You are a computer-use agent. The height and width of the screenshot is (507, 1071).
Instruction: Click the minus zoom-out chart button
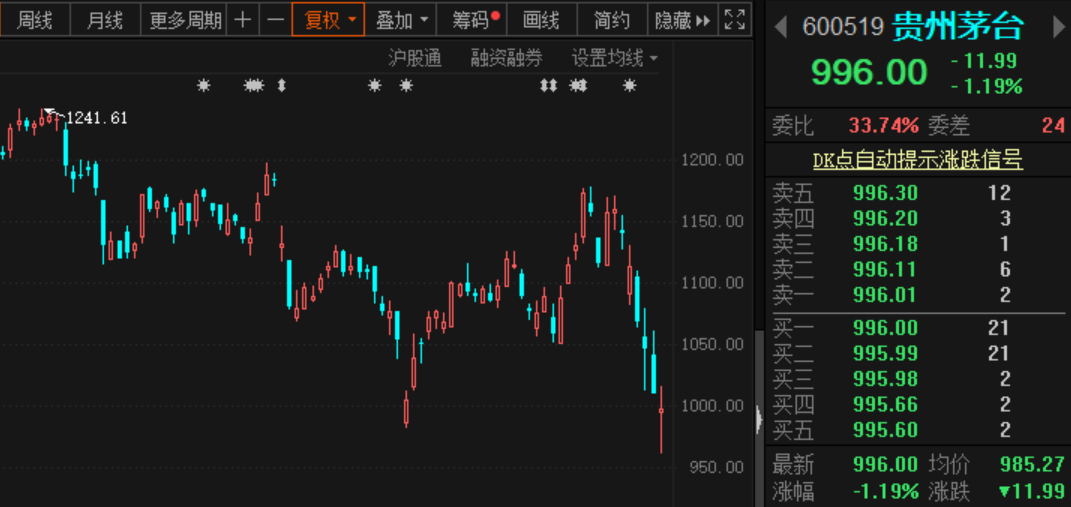(x=275, y=20)
